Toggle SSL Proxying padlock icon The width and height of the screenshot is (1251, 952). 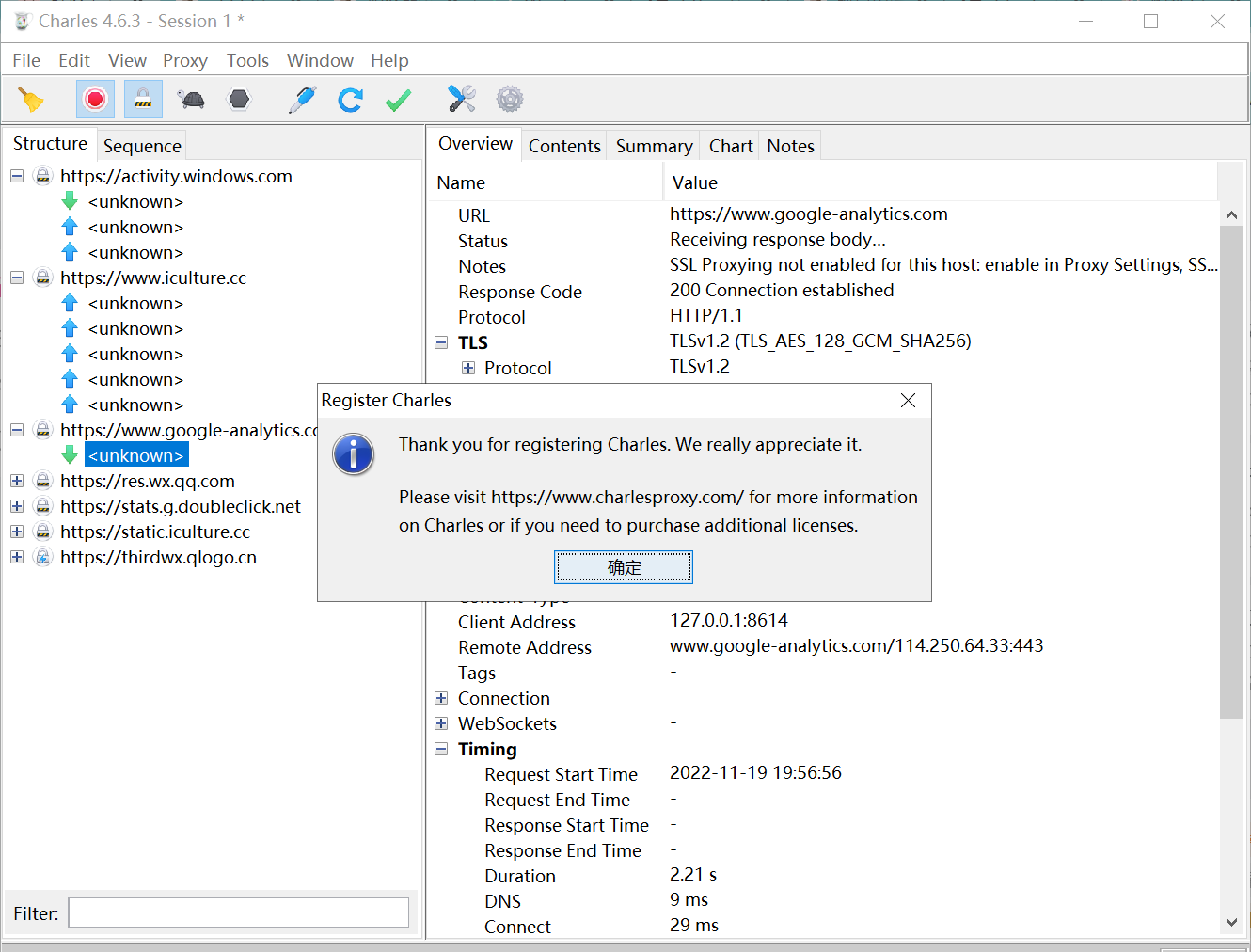[x=143, y=100]
